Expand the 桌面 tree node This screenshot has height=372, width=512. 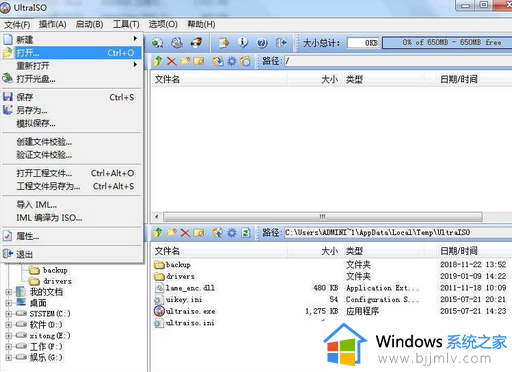click(9, 303)
